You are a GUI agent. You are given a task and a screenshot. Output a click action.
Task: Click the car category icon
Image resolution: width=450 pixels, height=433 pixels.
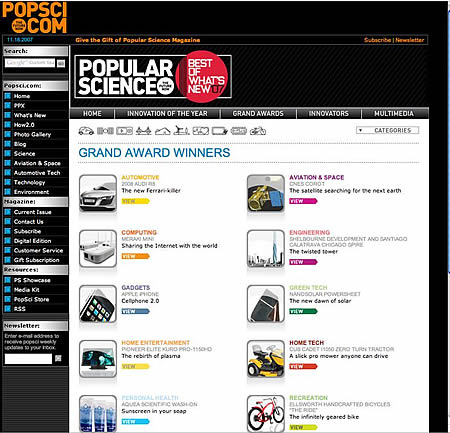tap(86, 131)
